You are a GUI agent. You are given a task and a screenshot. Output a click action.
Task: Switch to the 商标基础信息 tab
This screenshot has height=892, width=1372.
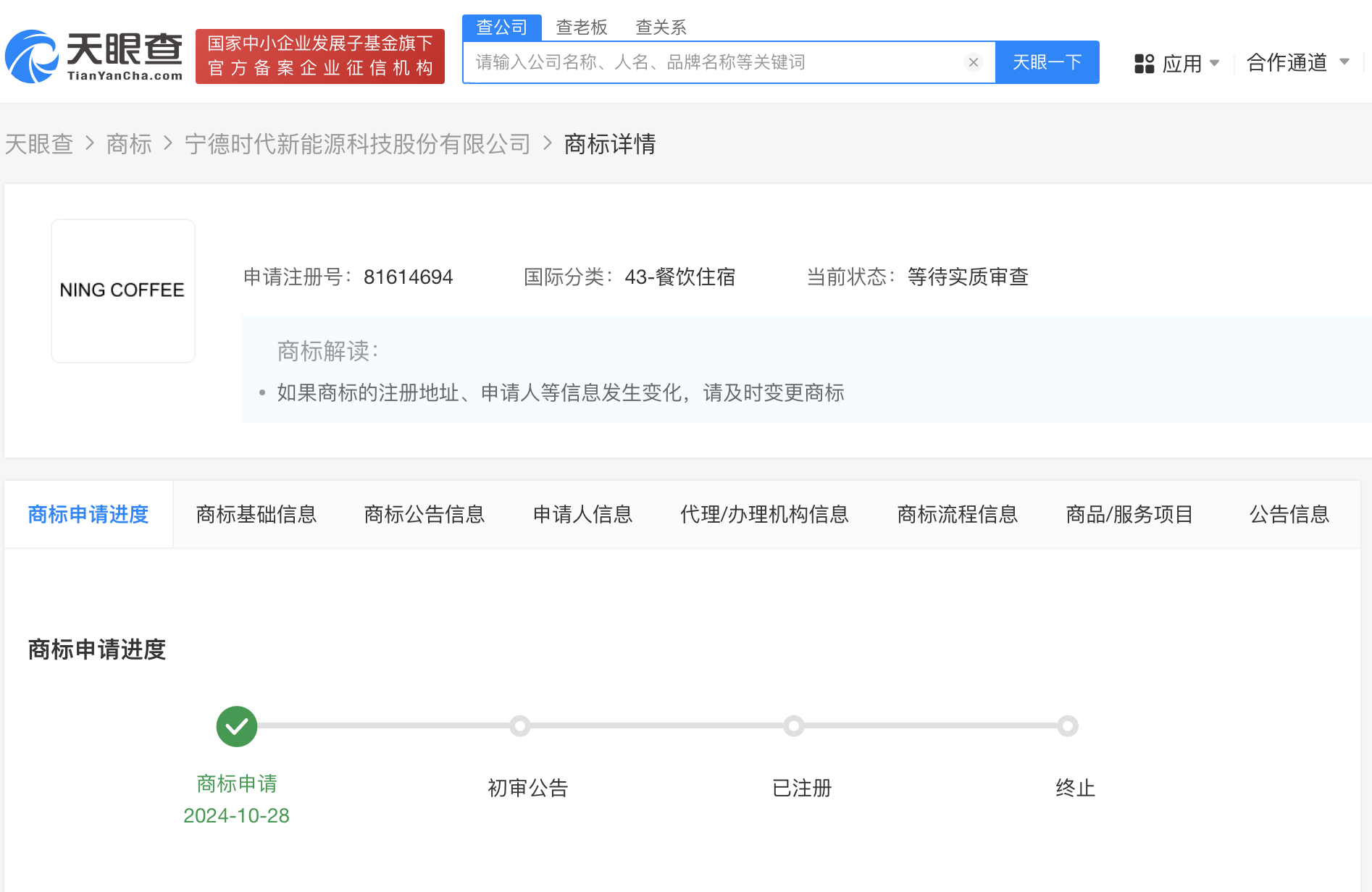[x=256, y=515]
